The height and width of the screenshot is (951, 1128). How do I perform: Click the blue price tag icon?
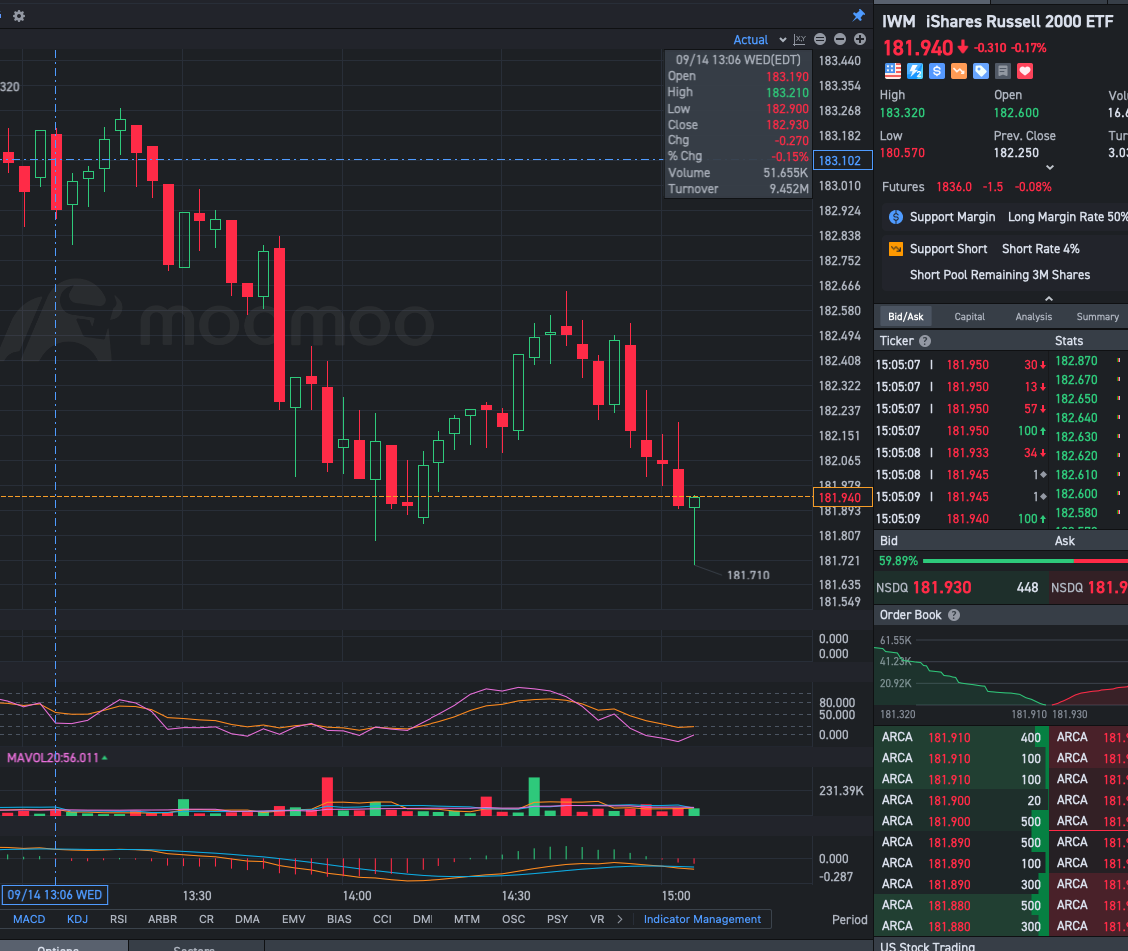[x=981, y=70]
